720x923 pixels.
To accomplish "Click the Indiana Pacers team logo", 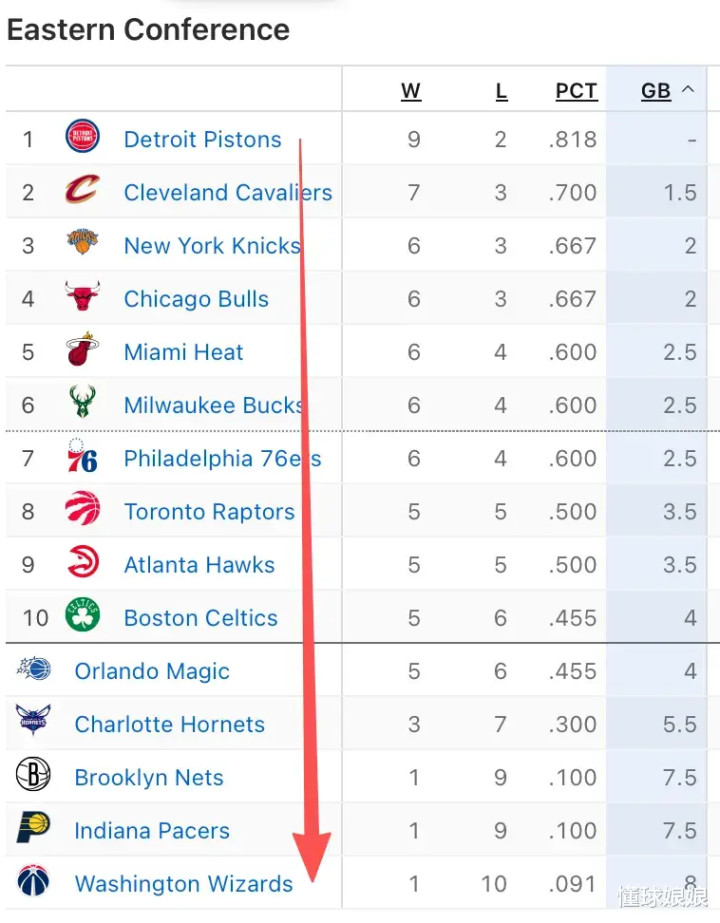I will coord(33,829).
